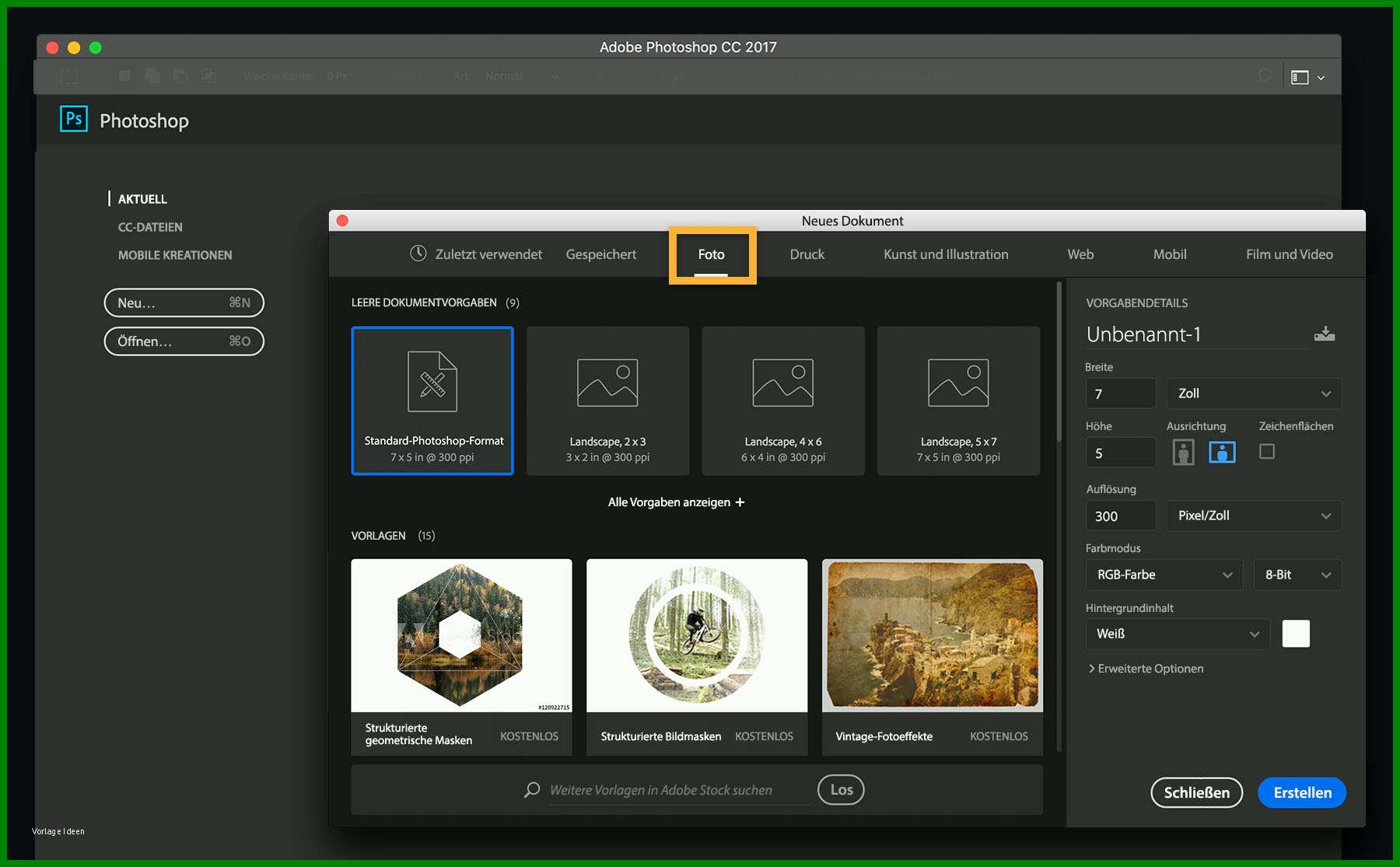Open Strukturierte geometrische Masken template
Screen dimensions: 1400x867
click(461, 657)
